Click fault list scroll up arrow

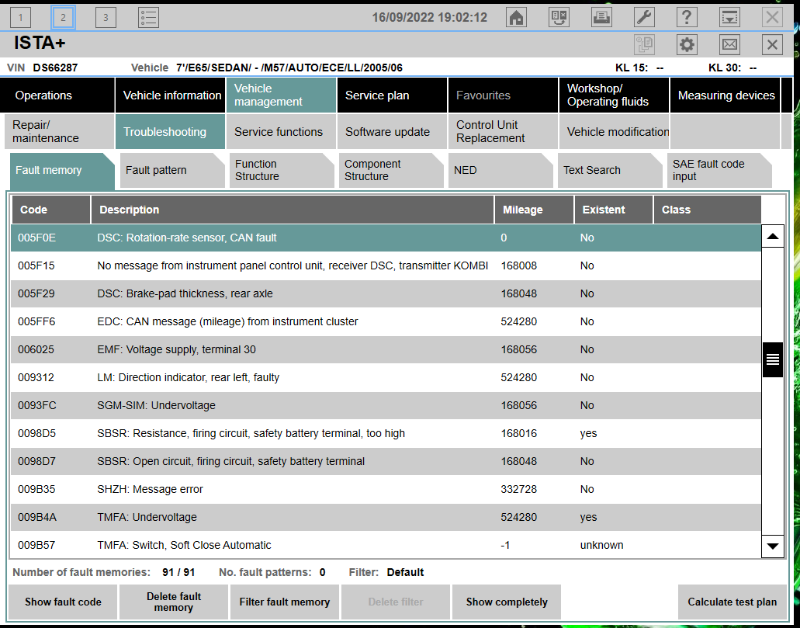(772, 236)
